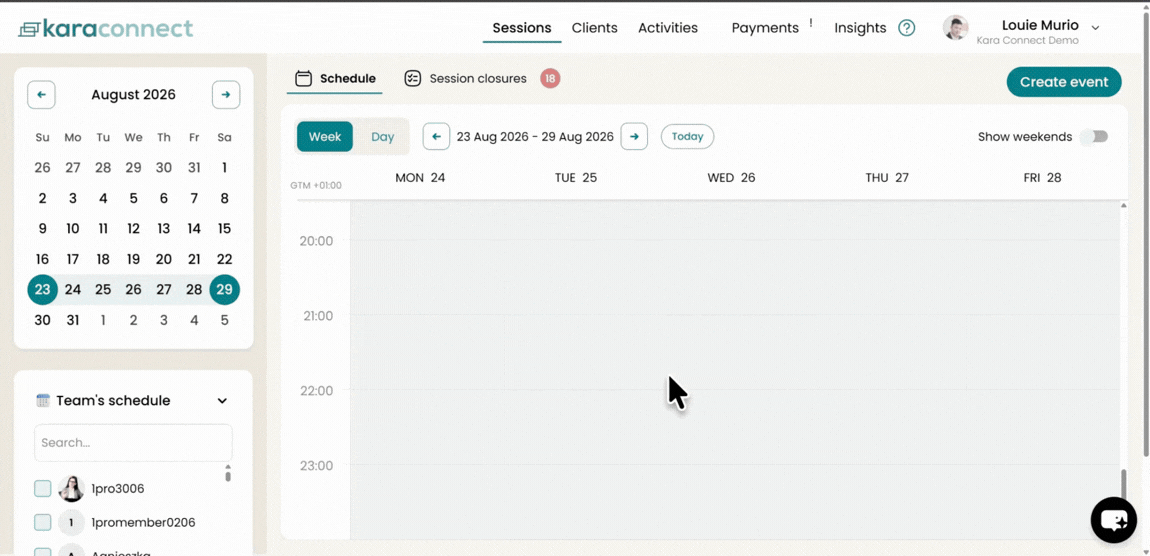Go to previous month in mini calendar

(41, 95)
